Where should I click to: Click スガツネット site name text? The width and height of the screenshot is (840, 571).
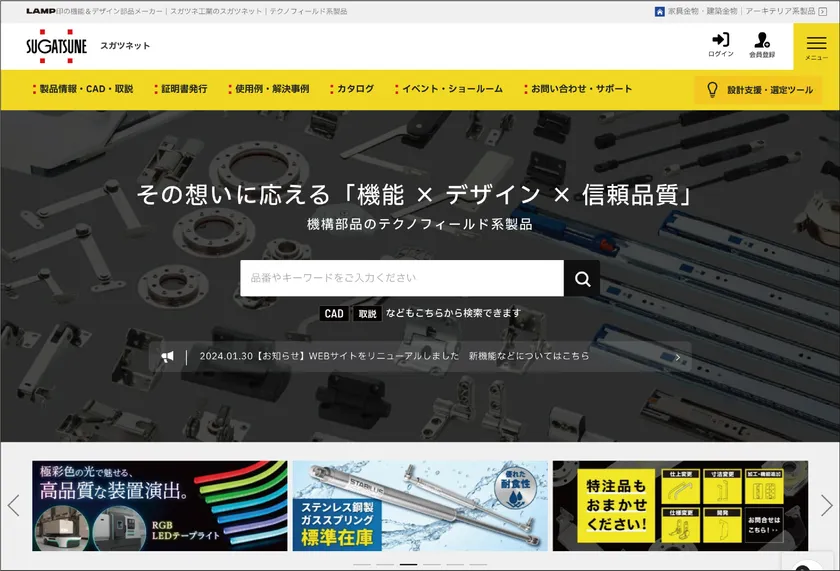[125, 46]
